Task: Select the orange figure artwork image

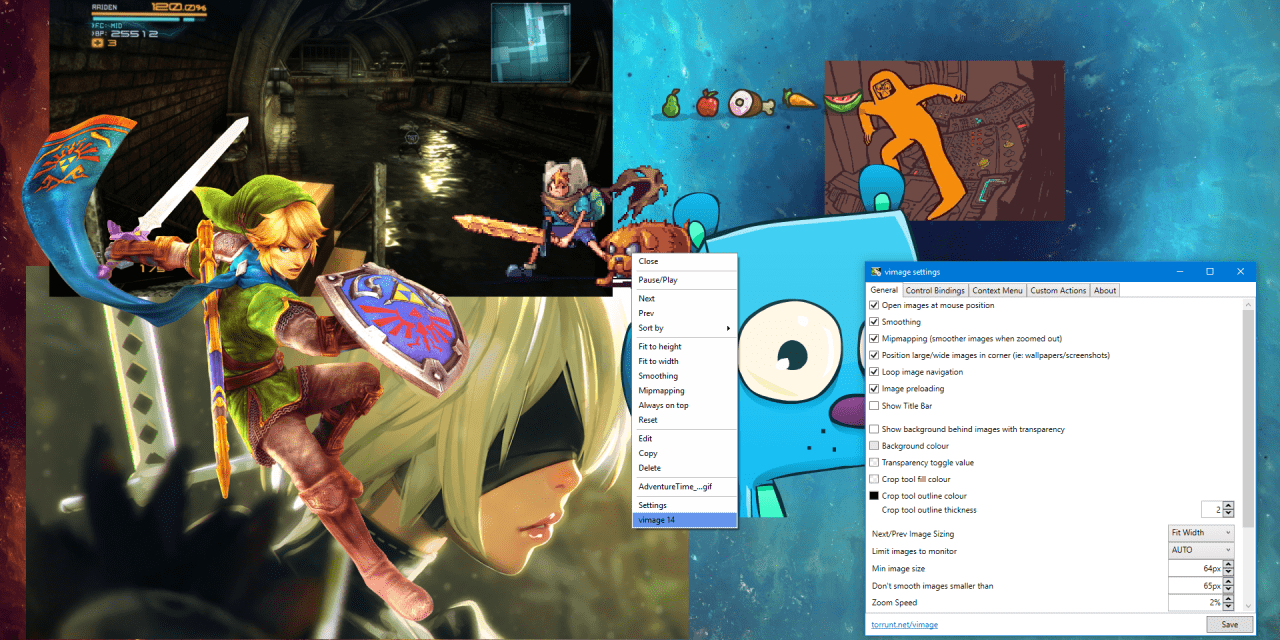Action: pos(944,139)
